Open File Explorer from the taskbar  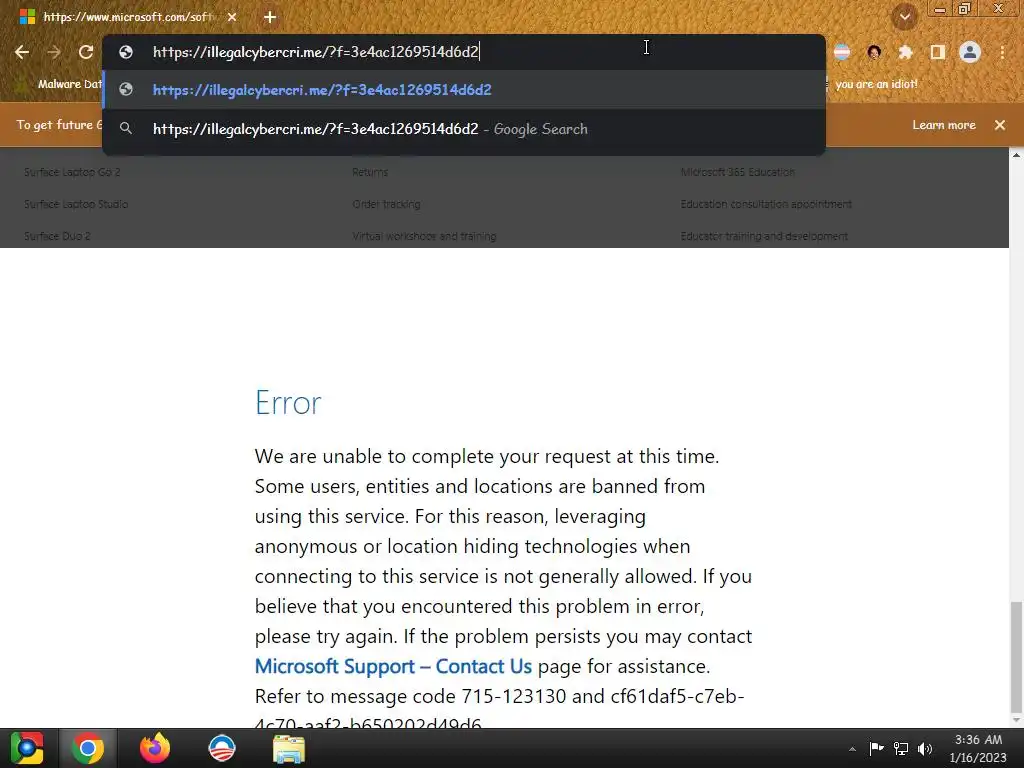tap(288, 748)
